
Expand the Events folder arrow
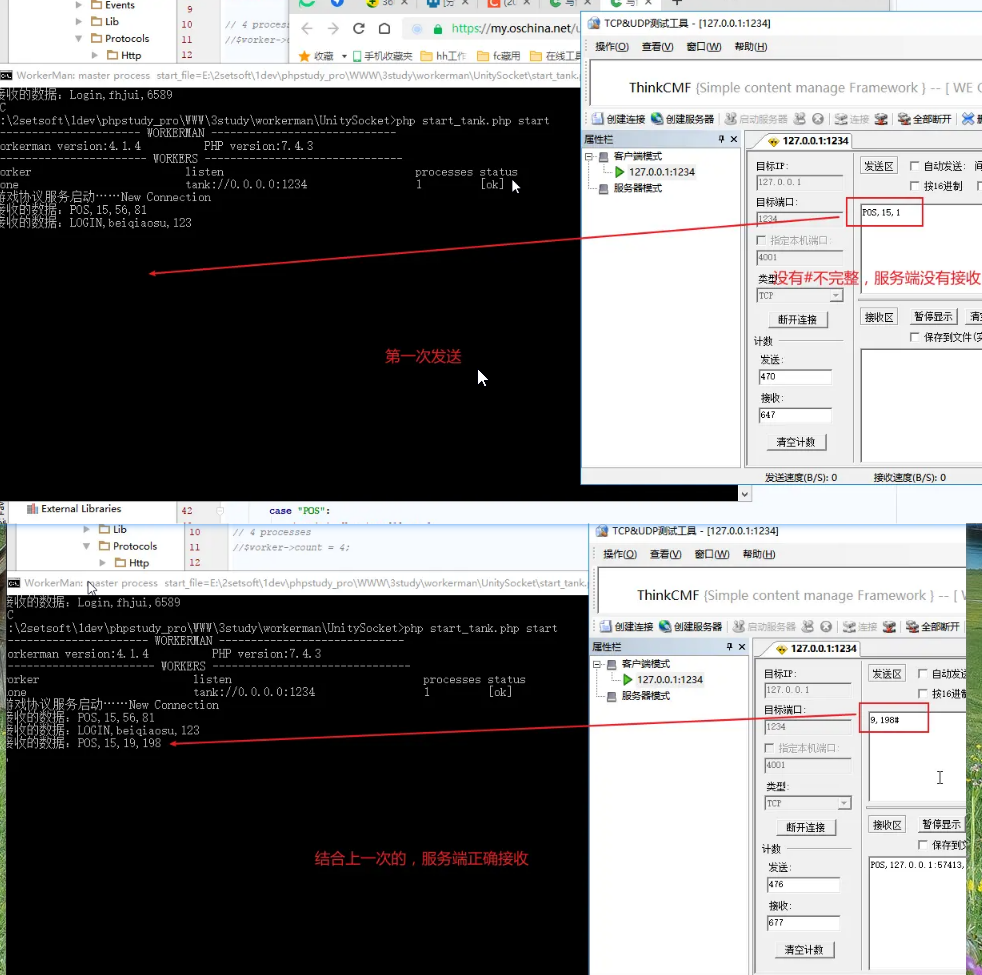[78, 5]
